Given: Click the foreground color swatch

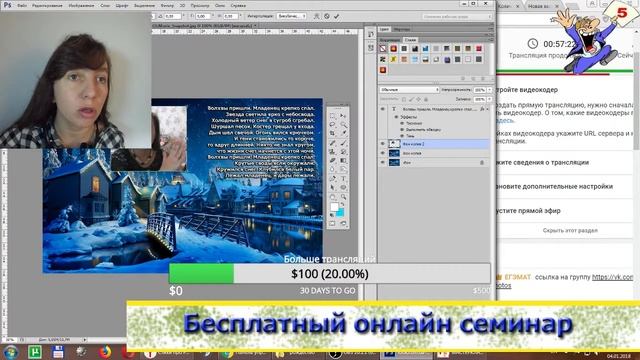Looking at the screenshot, I should (x=334, y=207).
